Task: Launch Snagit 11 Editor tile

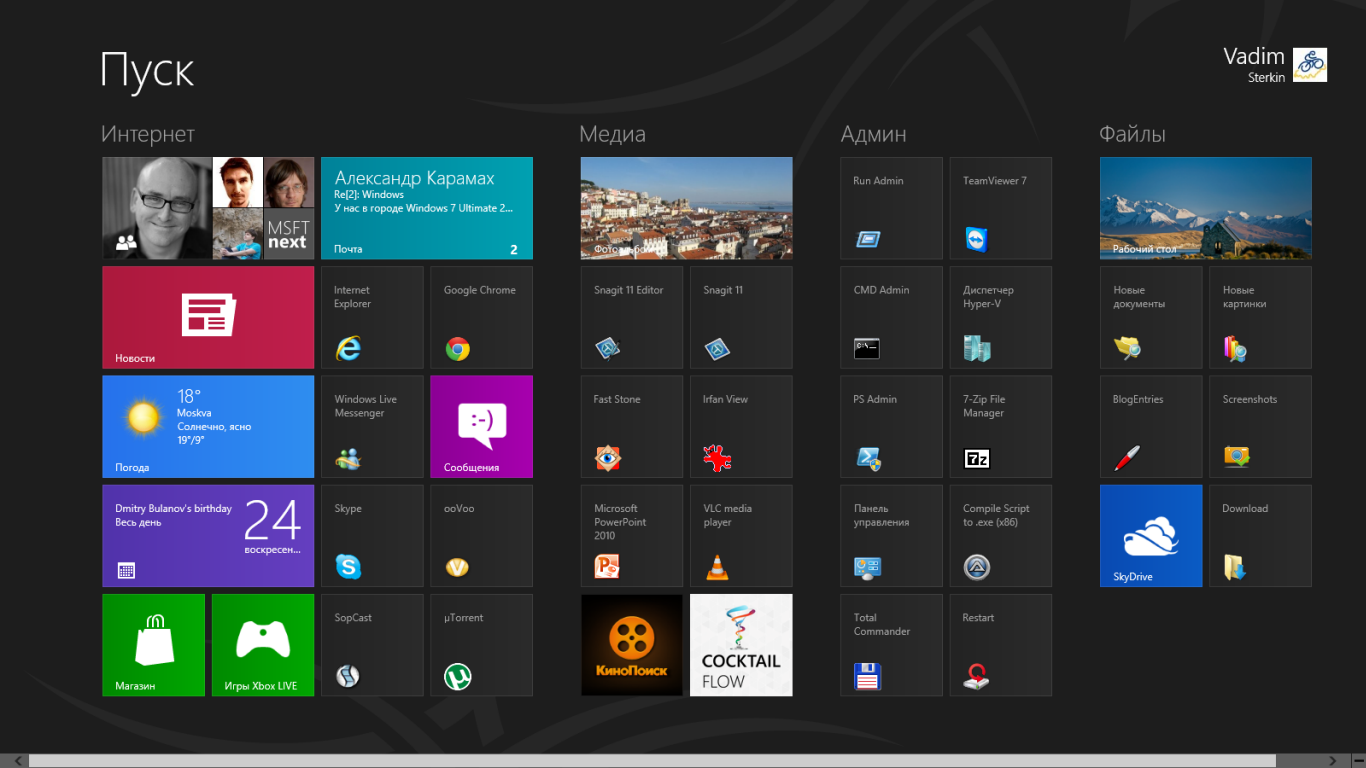Action: tap(631, 317)
